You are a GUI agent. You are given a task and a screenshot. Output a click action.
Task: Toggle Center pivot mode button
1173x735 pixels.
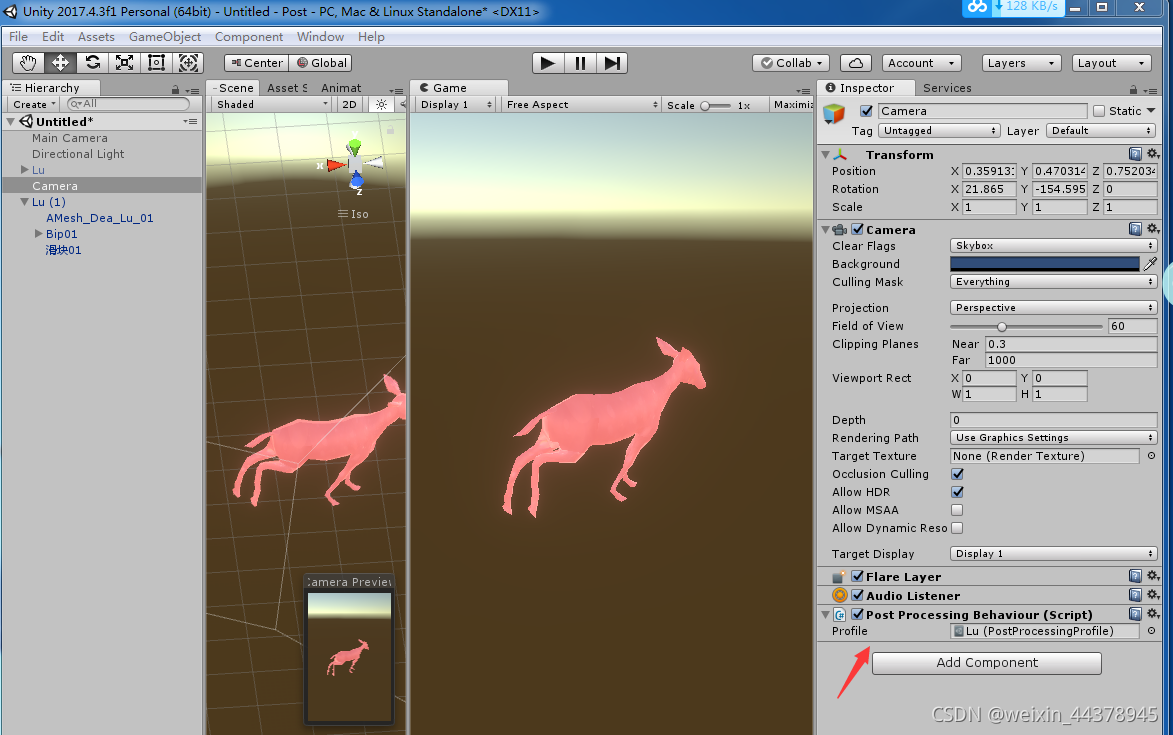257,63
